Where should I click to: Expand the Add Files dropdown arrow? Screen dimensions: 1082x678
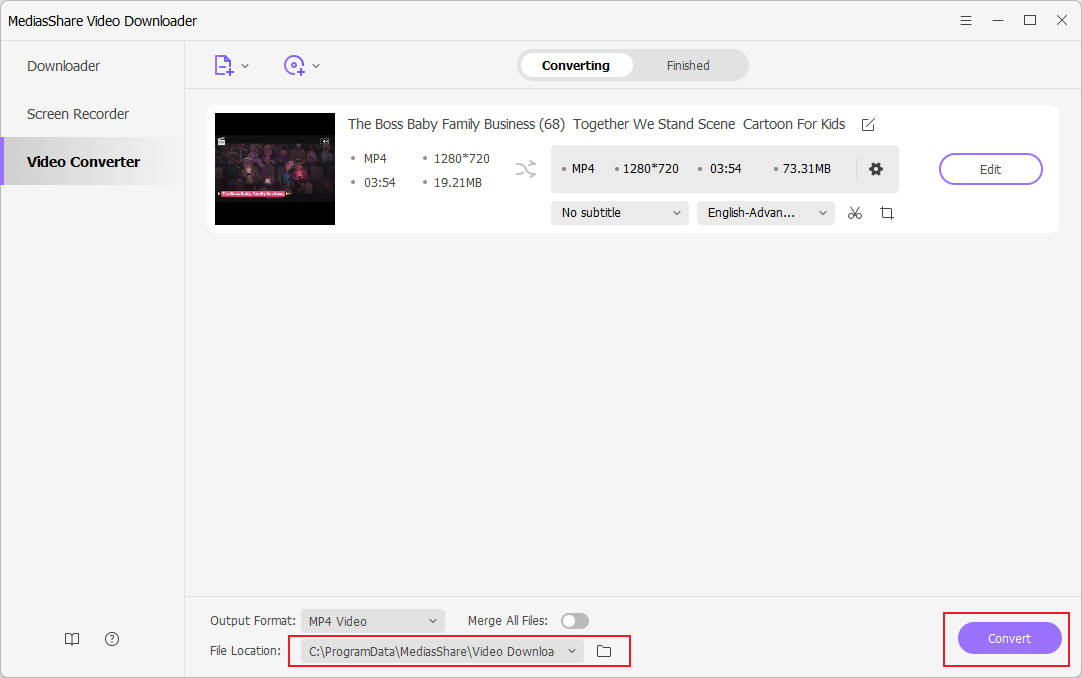tap(245, 66)
